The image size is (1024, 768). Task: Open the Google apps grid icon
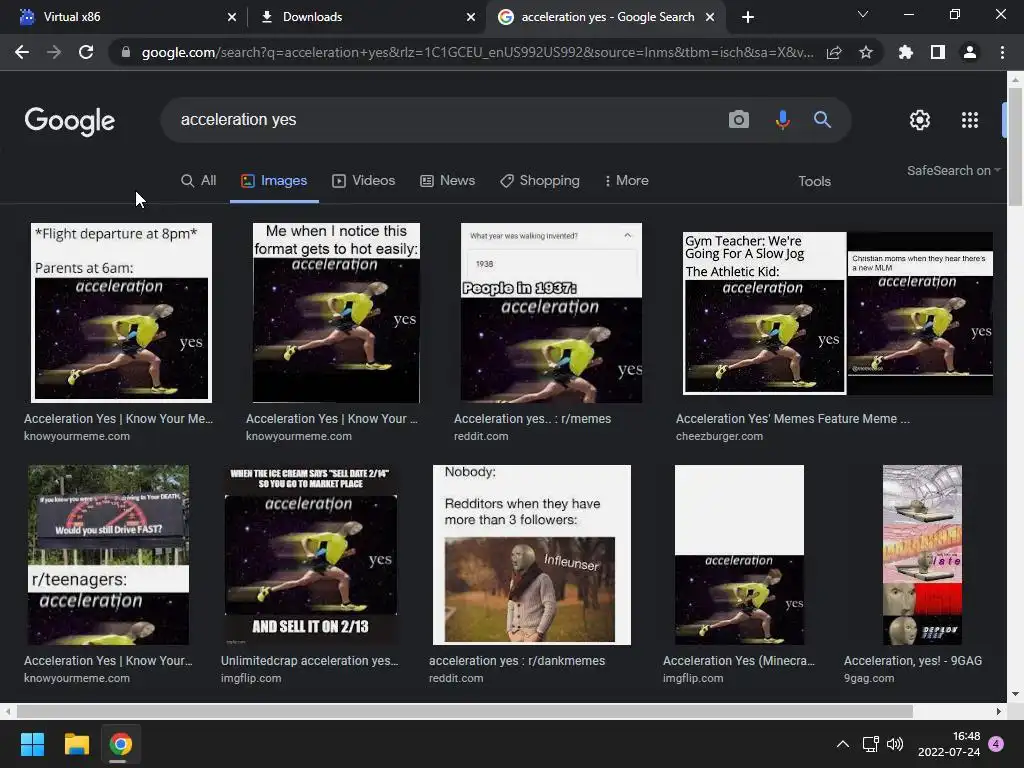coord(970,120)
